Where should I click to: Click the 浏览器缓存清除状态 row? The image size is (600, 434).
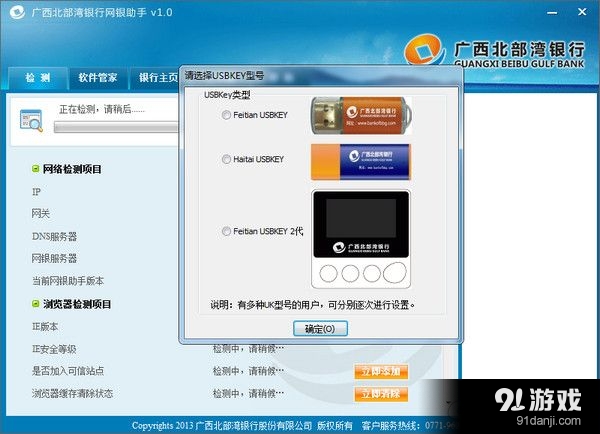point(72,393)
